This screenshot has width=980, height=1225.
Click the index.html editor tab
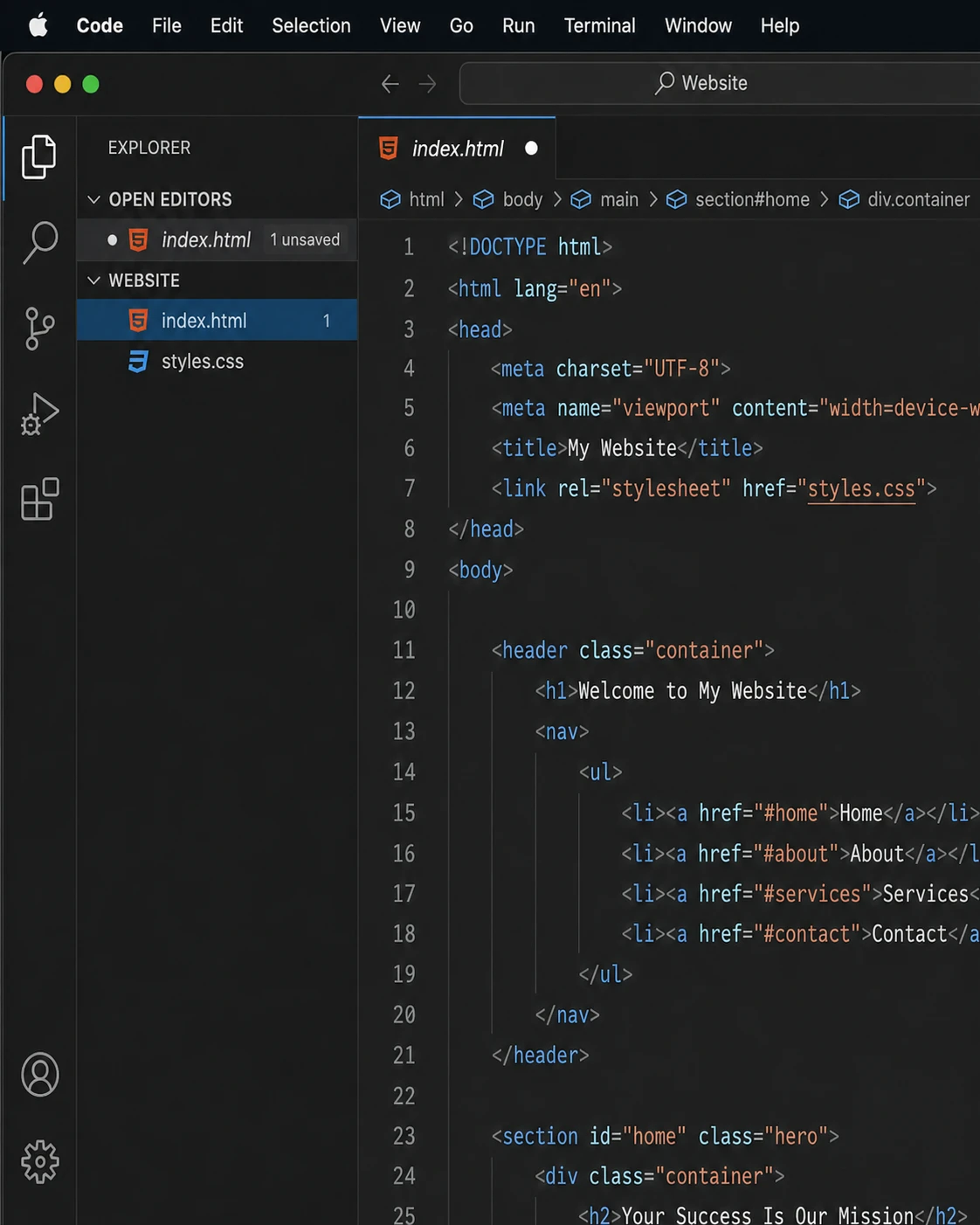pyautogui.click(x=457, y=149)
